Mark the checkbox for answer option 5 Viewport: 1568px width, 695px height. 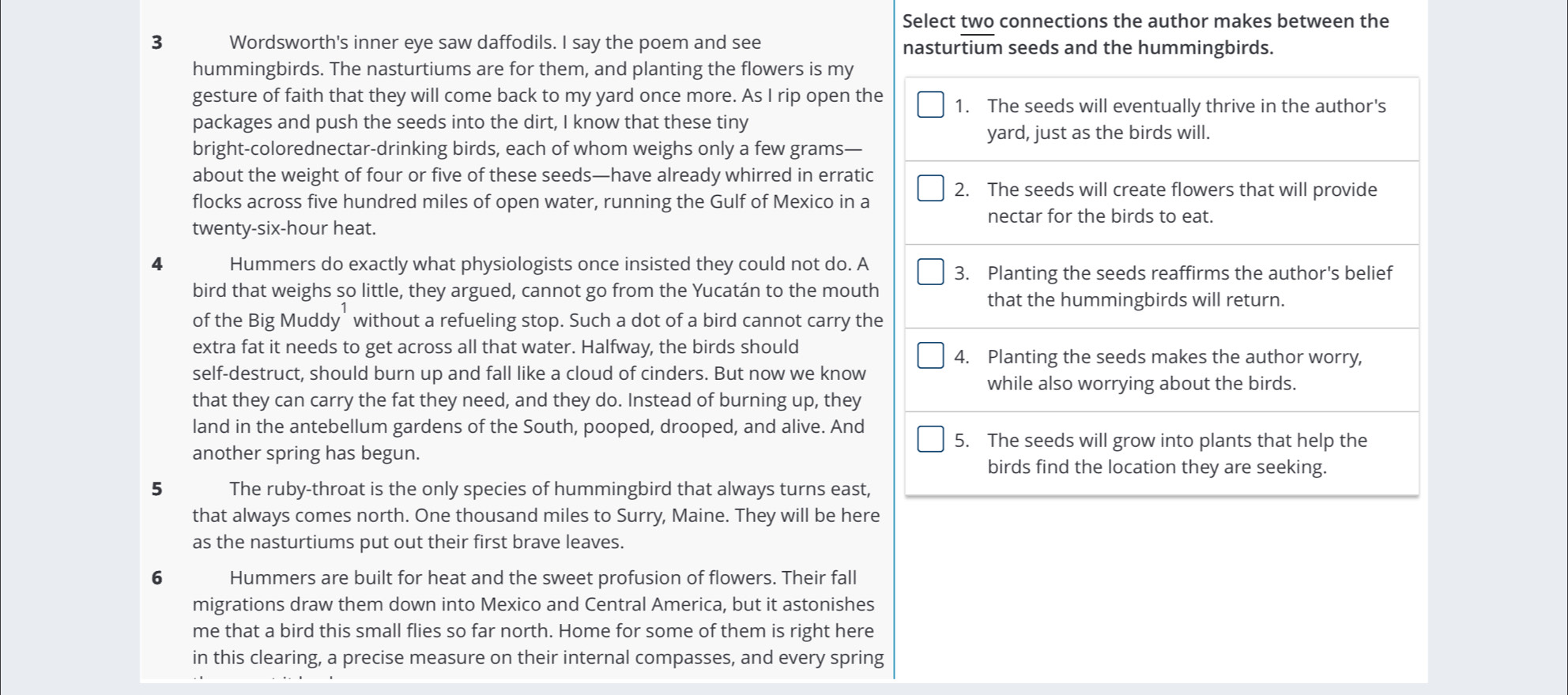[x=930, y=439]
